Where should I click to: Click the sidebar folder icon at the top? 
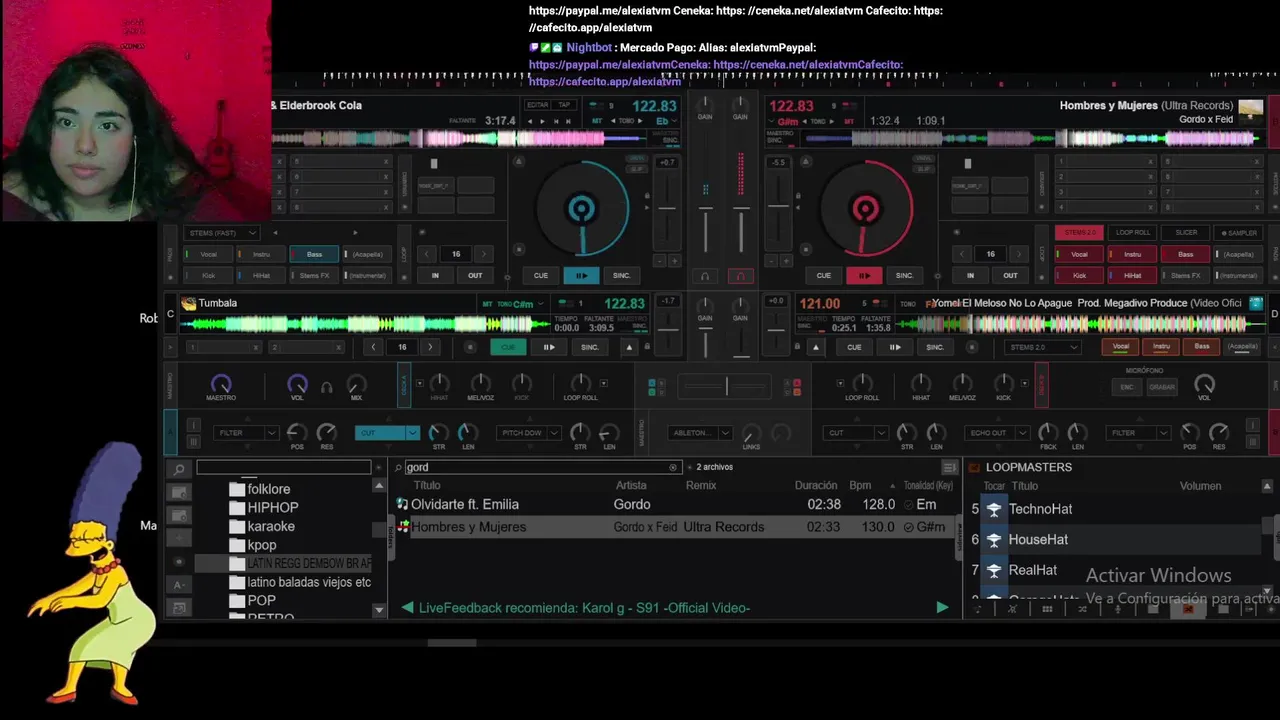coord(179,492)
